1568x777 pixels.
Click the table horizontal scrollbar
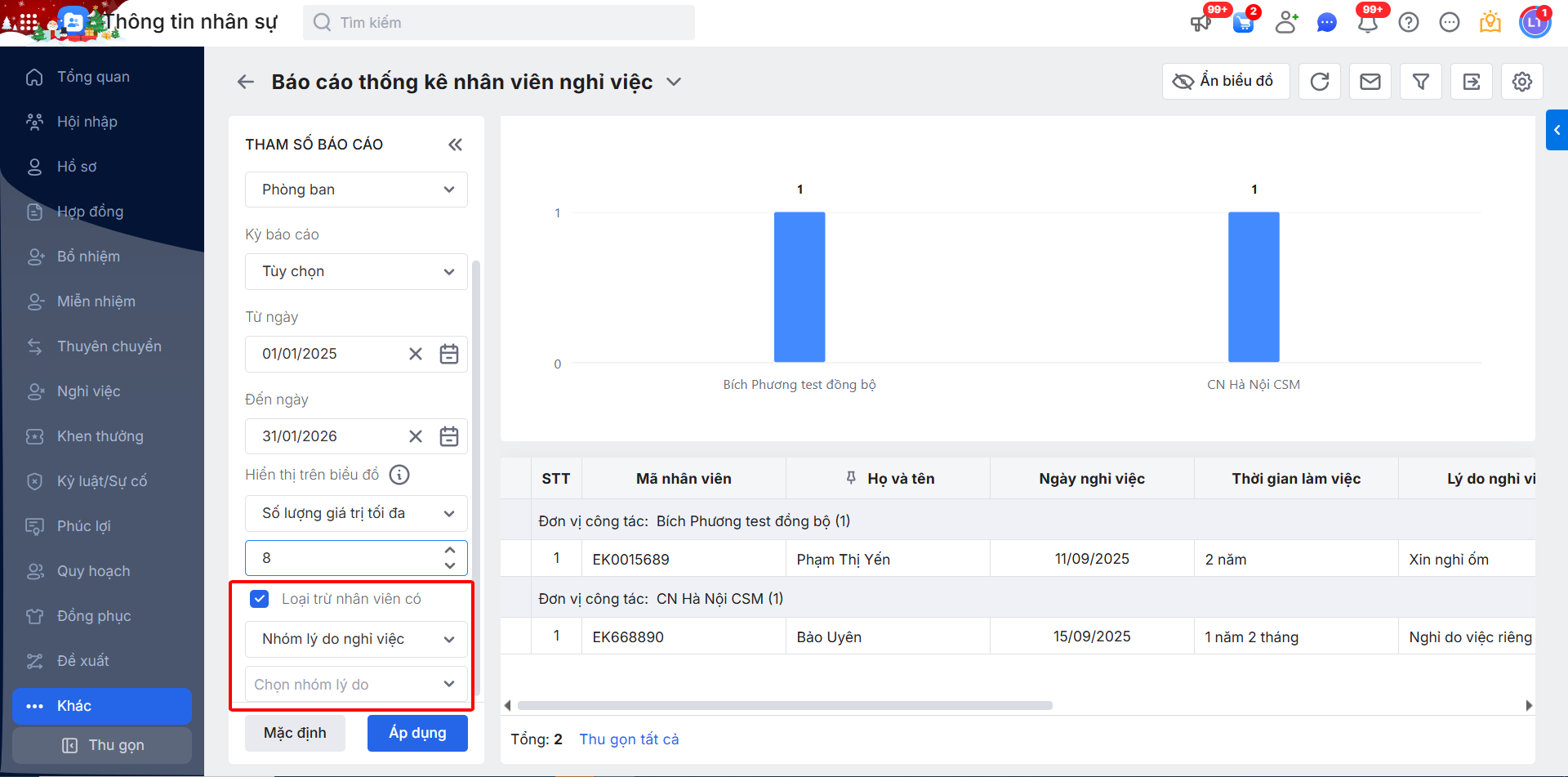(x=784, y=705)
